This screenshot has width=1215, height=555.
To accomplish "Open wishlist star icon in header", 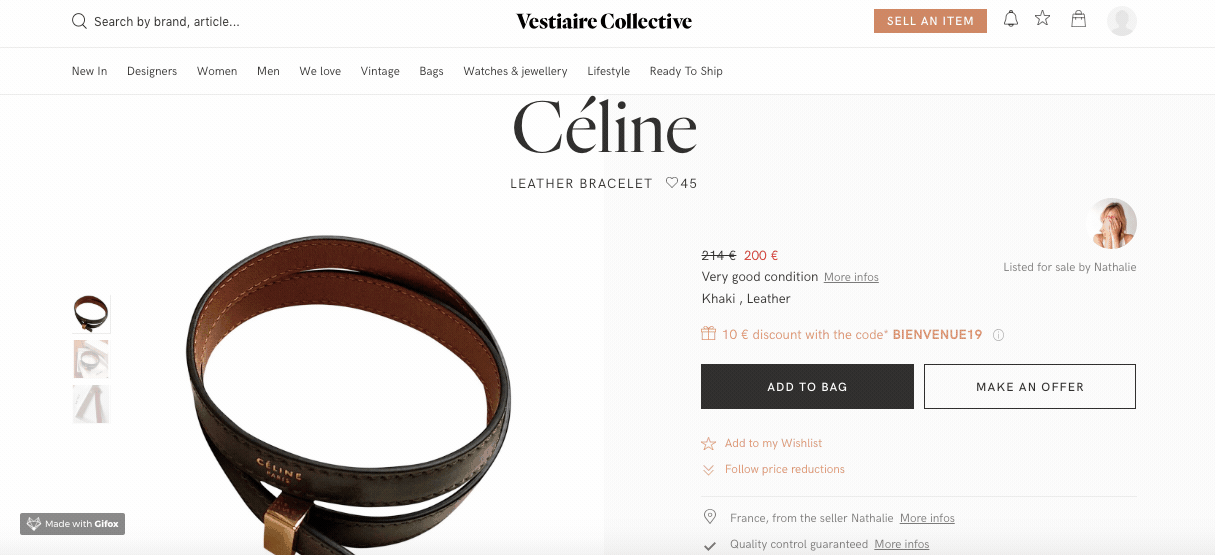I will 1043,18.
